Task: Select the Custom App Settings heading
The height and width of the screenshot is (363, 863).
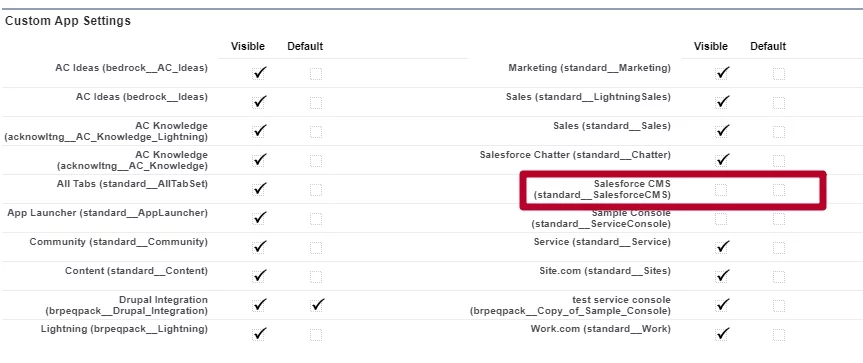Action: point(68,21)
